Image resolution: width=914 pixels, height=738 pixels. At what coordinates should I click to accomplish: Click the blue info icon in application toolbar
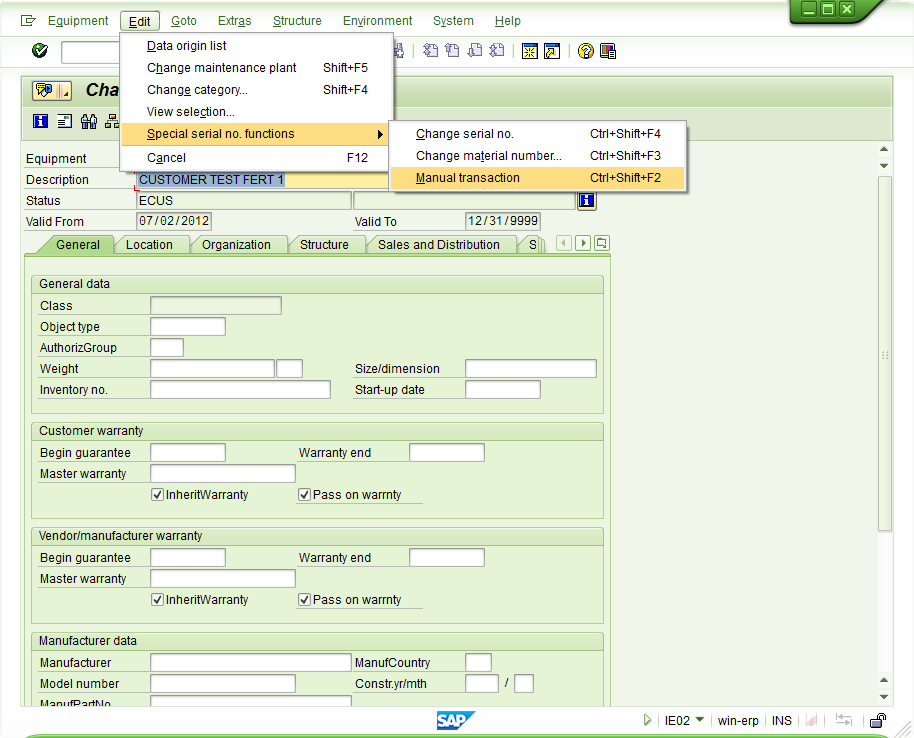pyautogui.click(x=40, y=121)
